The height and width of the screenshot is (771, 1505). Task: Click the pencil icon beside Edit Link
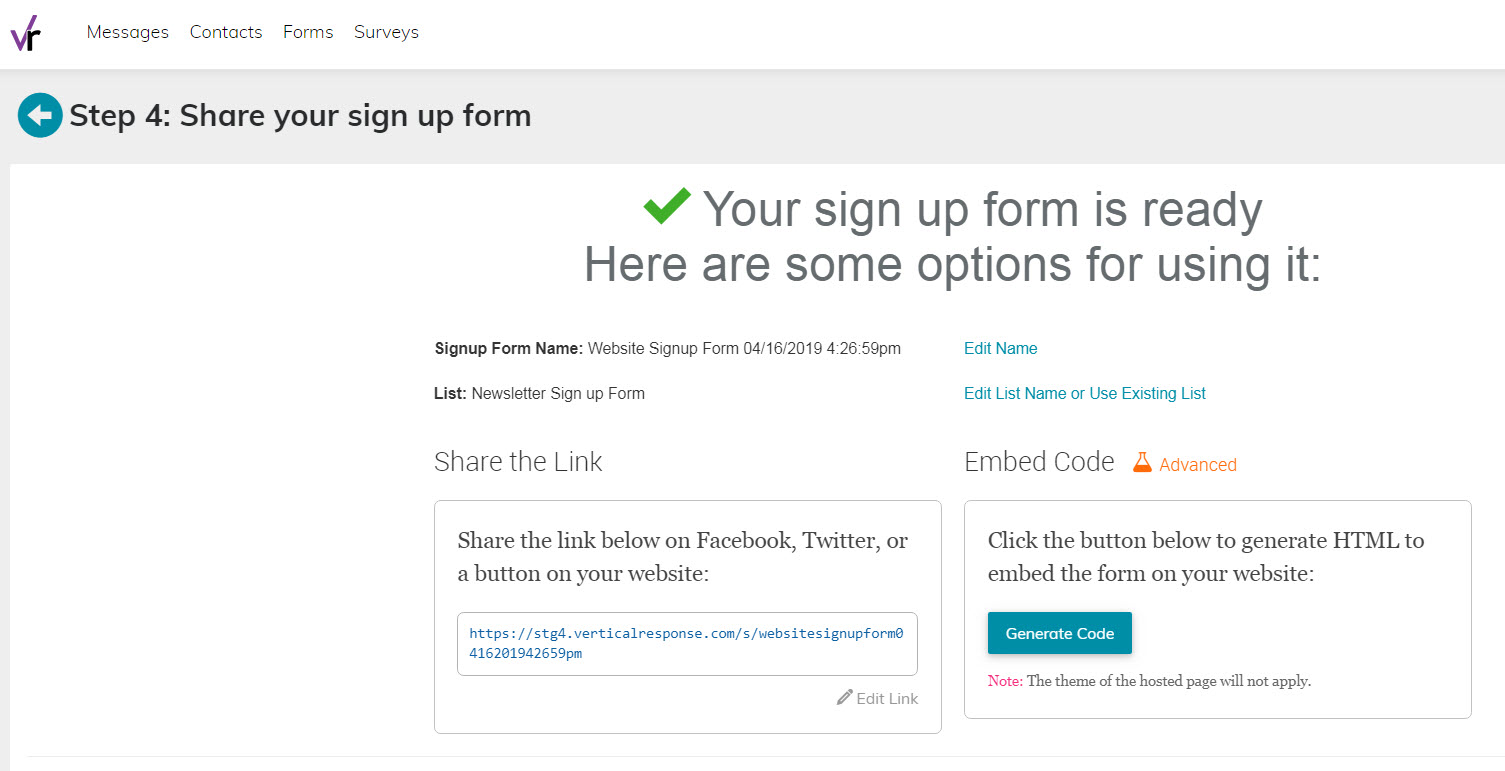(x=845, y=697)
